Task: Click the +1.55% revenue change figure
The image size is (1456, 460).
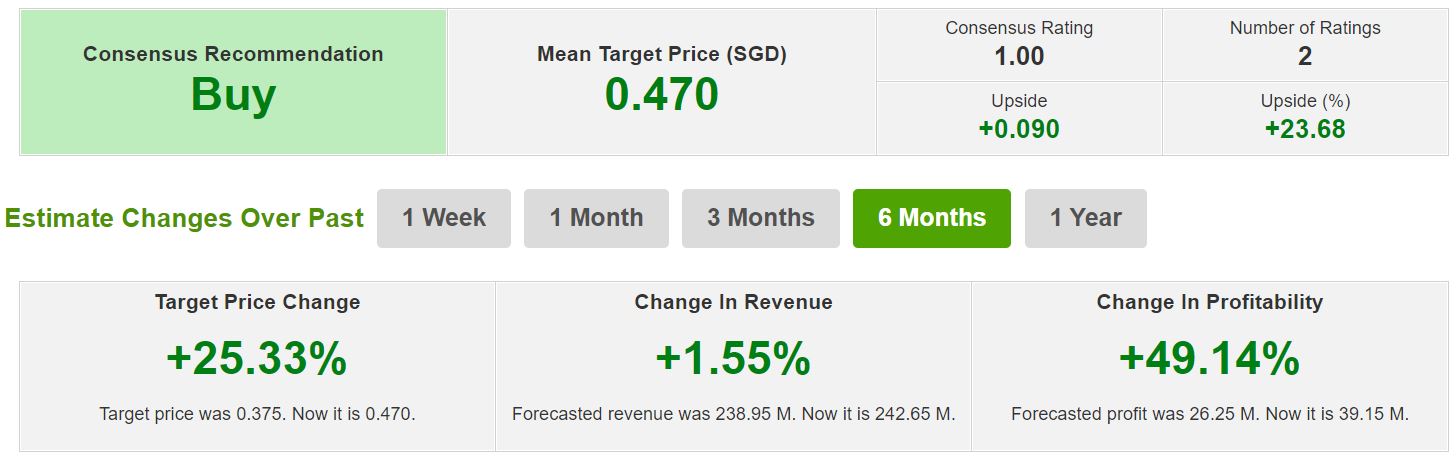Action: pyautogui.click(x=733, y=359)
